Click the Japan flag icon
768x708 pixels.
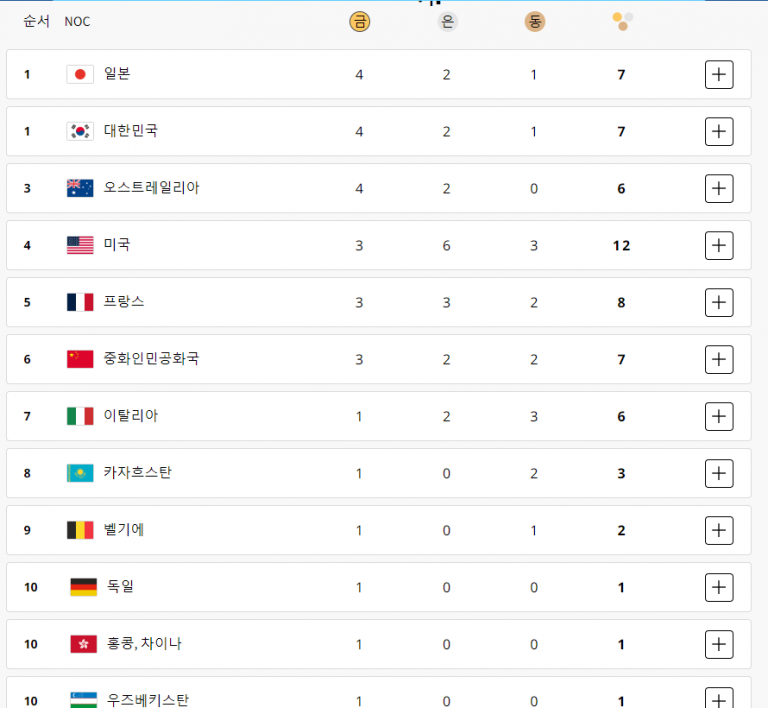pyautogui.click(x=80, y=74)
